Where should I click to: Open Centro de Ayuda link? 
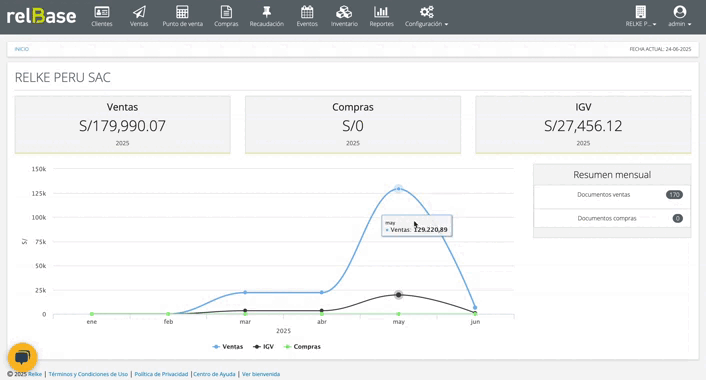point(214,374)
